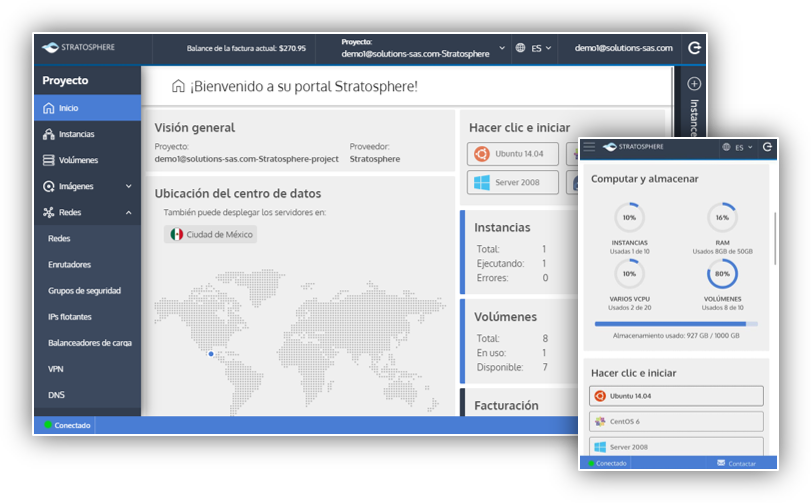
Task: Click the mobile view vertical scrollbar
Action: pyautogui.click(x=775, y=239)
